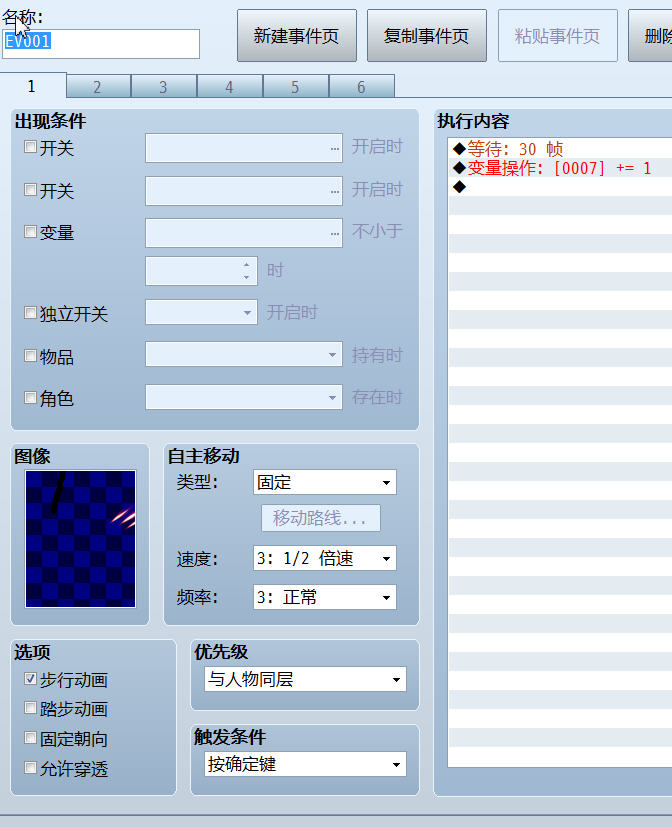672x827 pixels.
Task: Click the variable value stepper up arrow
Action: pos(247,264)
